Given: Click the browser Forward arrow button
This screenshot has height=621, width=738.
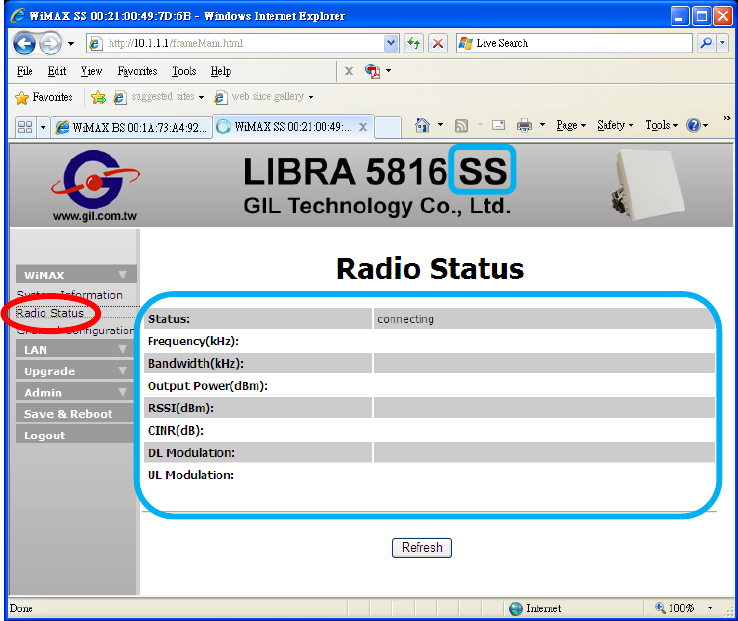Looking at the screenshot, I should [50, 44].
